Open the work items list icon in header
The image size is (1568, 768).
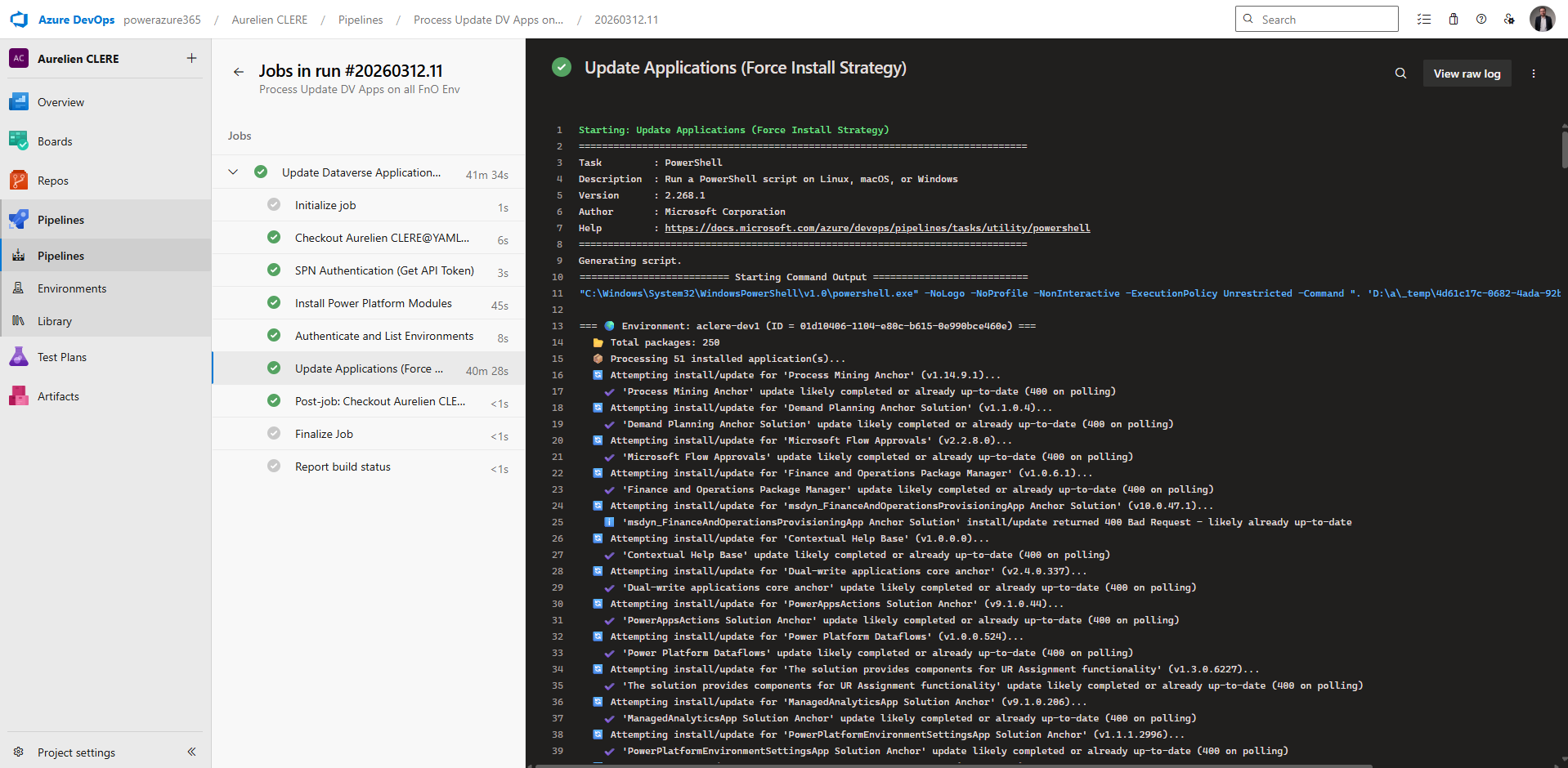[x=1424, y=19]
